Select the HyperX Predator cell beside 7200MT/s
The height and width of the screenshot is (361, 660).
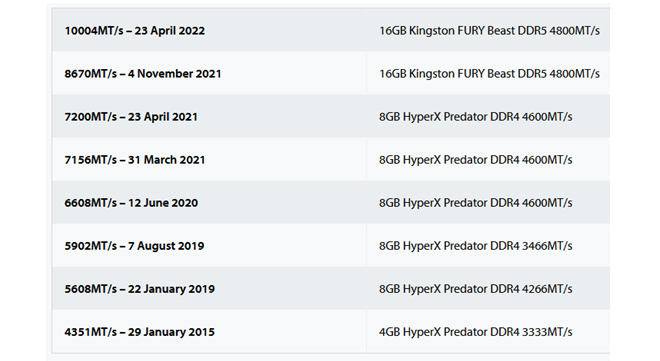click(488, 117)
